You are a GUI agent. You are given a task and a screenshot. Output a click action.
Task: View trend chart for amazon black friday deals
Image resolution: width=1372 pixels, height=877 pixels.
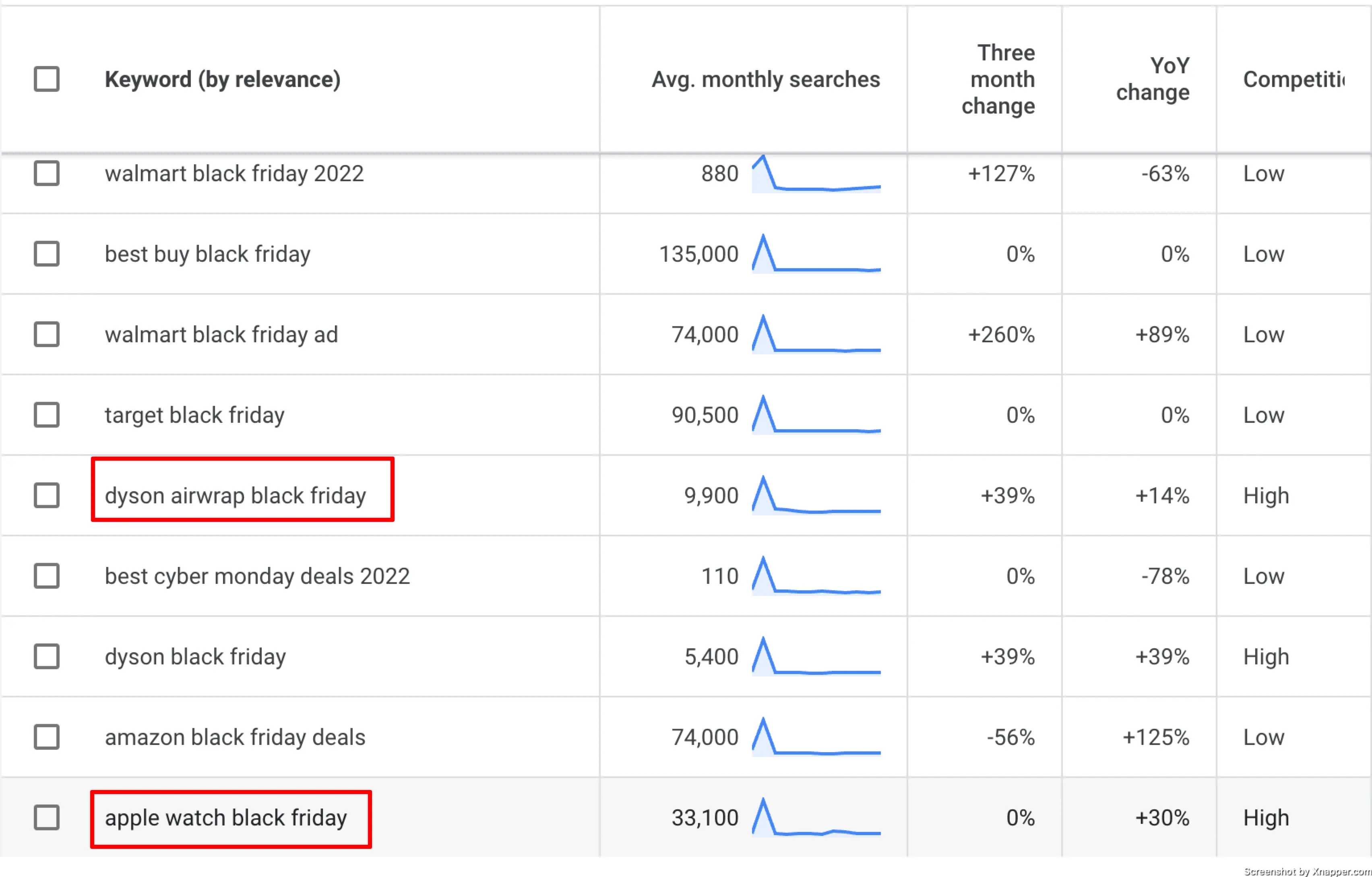click(x=816, y=737)
